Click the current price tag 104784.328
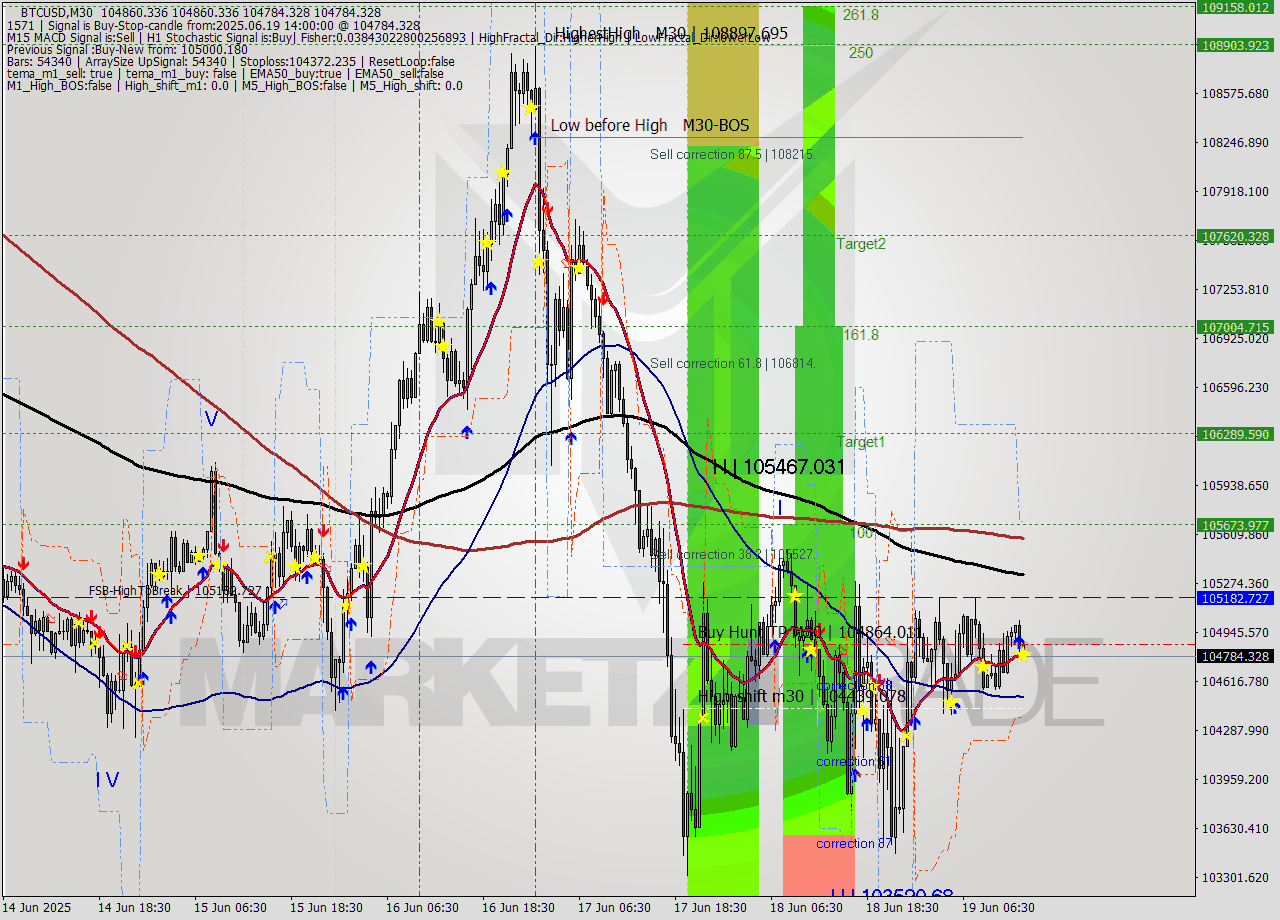 [x=1237, y=656]
